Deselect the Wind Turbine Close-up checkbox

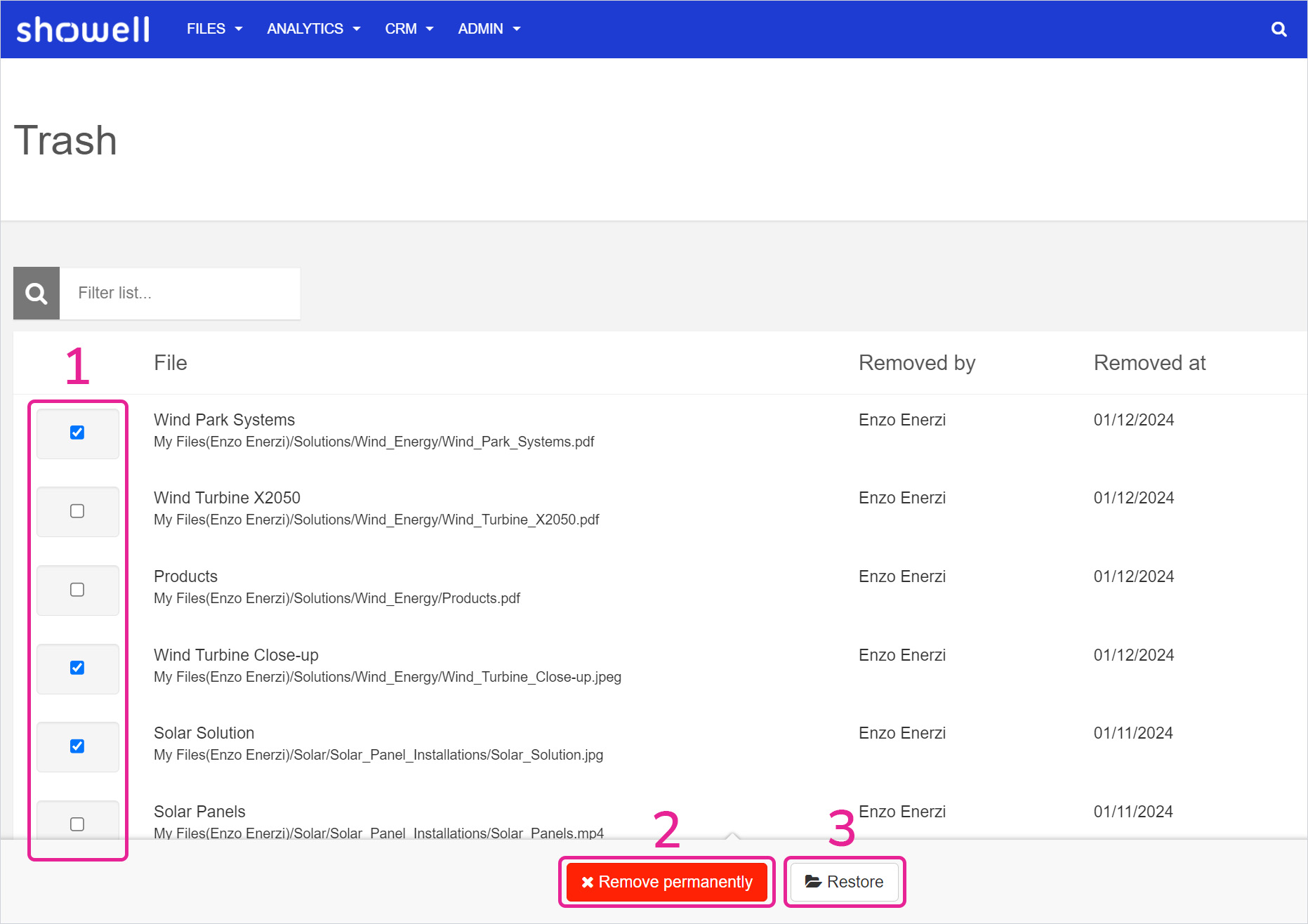(x=77, y=668)
